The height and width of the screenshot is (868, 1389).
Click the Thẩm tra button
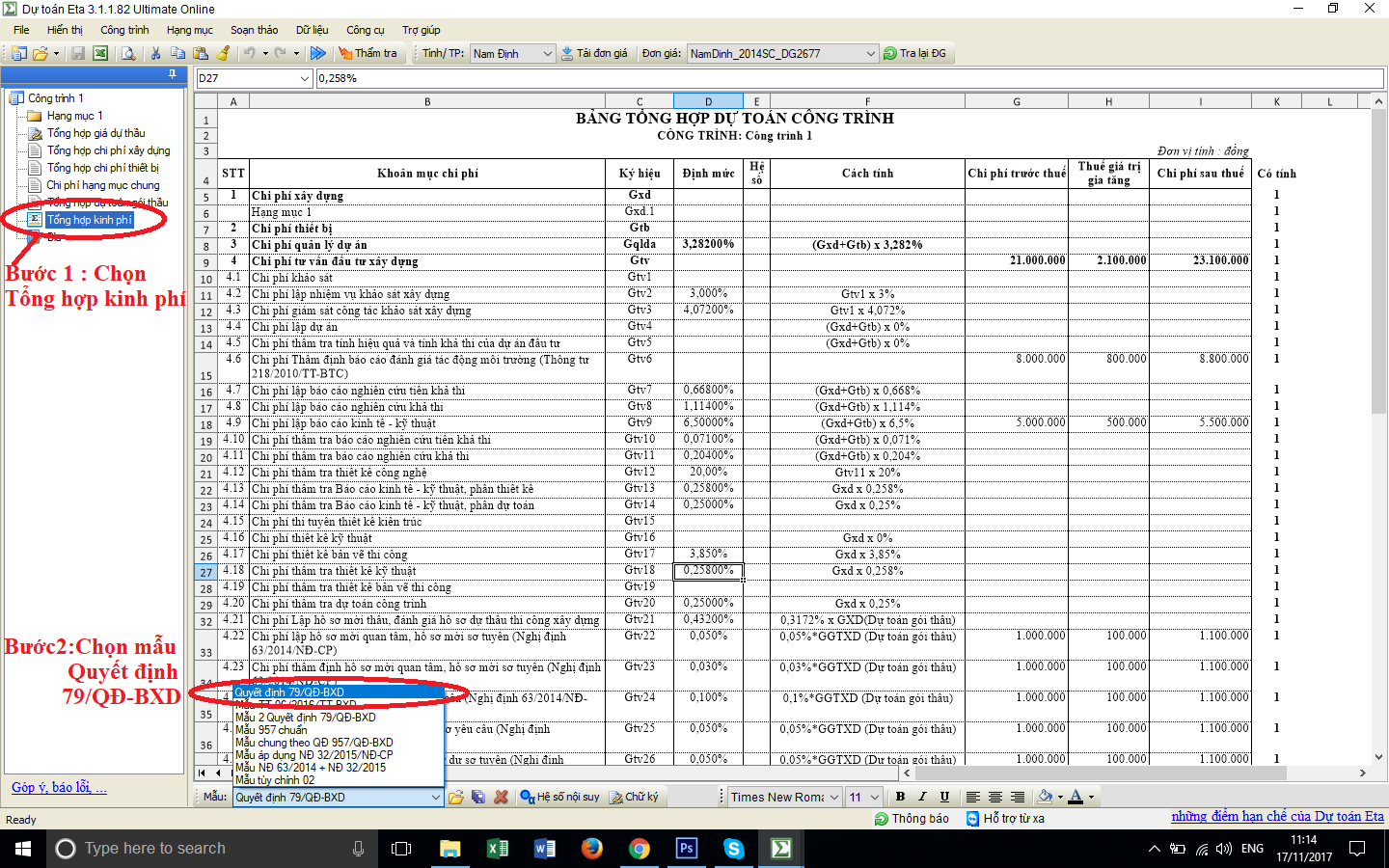[368, 54]
